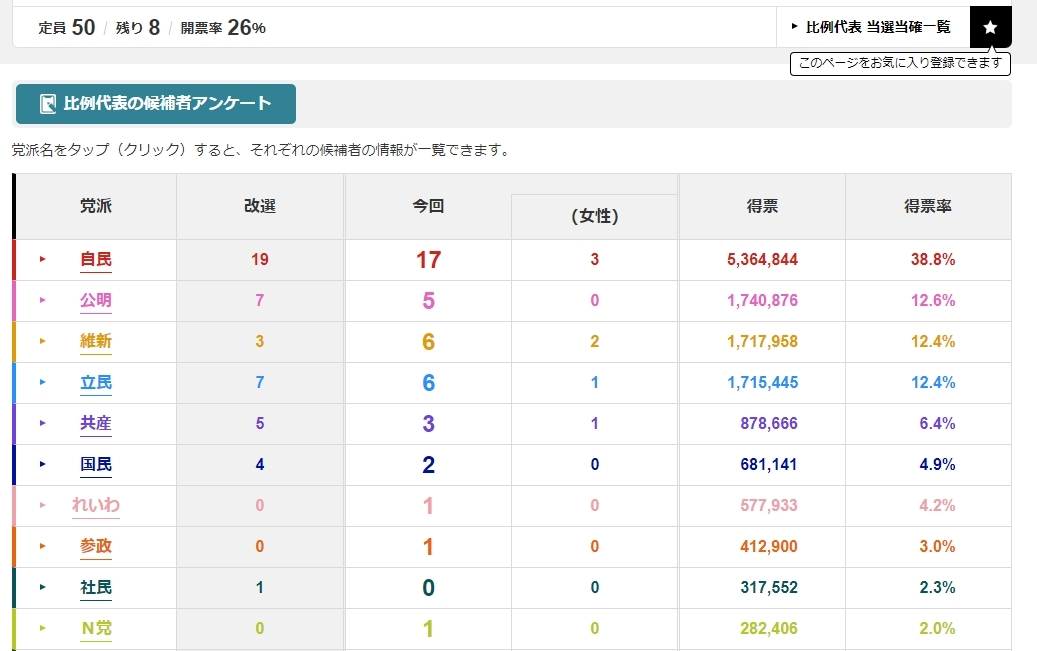
Task: Open the 社民 party link
Action: click(x=96, y=587)
